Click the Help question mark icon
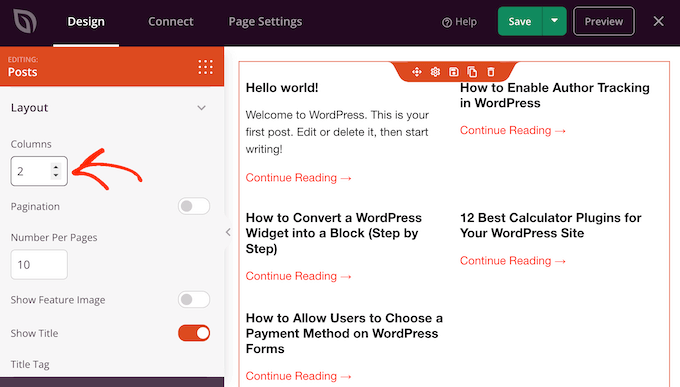The width and height of the screenshot is (680, 387). click(447, 22)
